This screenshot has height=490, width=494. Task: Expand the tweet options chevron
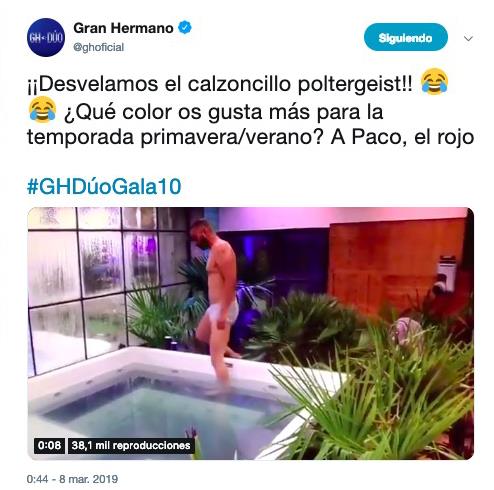pyautogui.click(x=468, y=38)
